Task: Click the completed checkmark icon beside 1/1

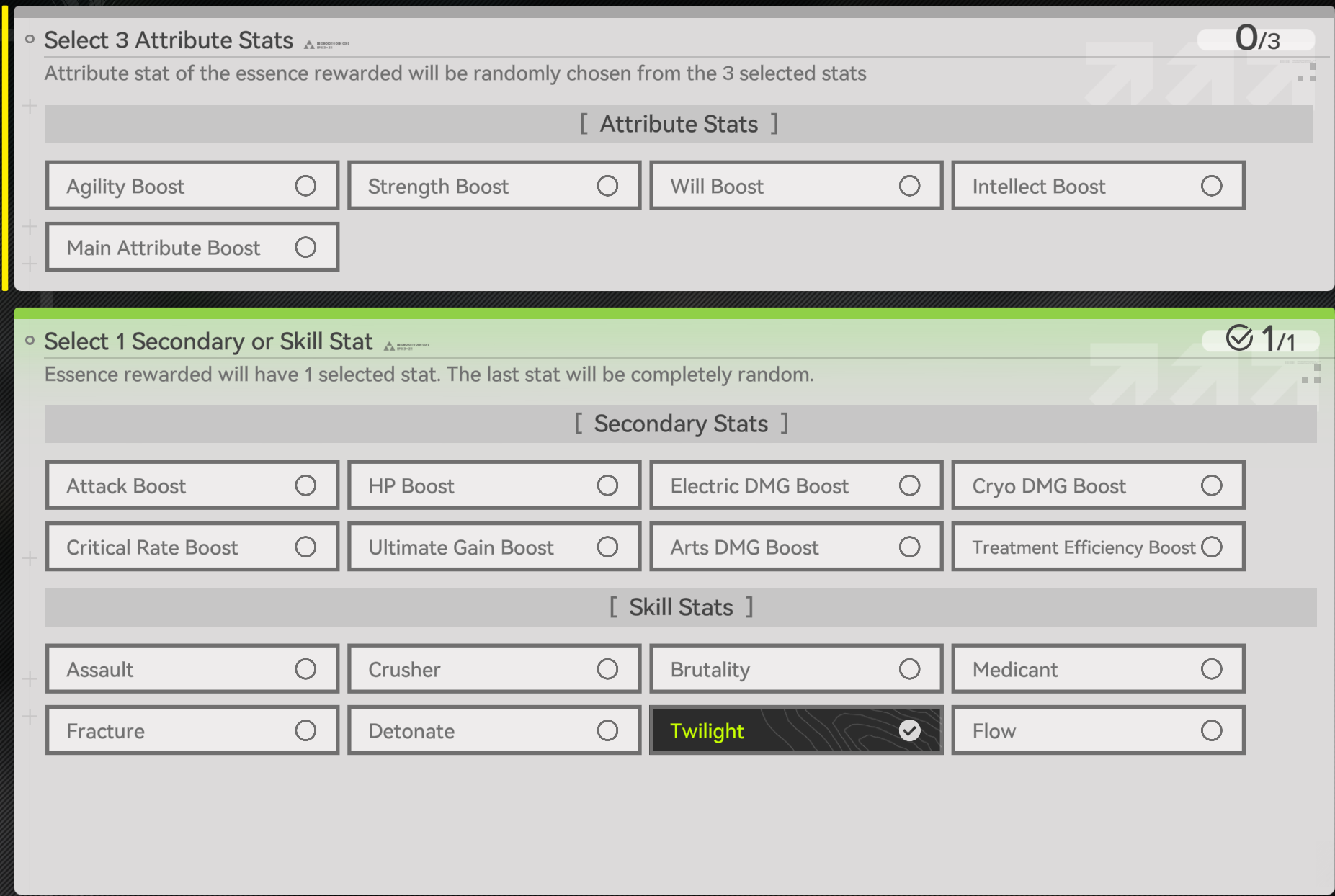Action: [1239, 338]
